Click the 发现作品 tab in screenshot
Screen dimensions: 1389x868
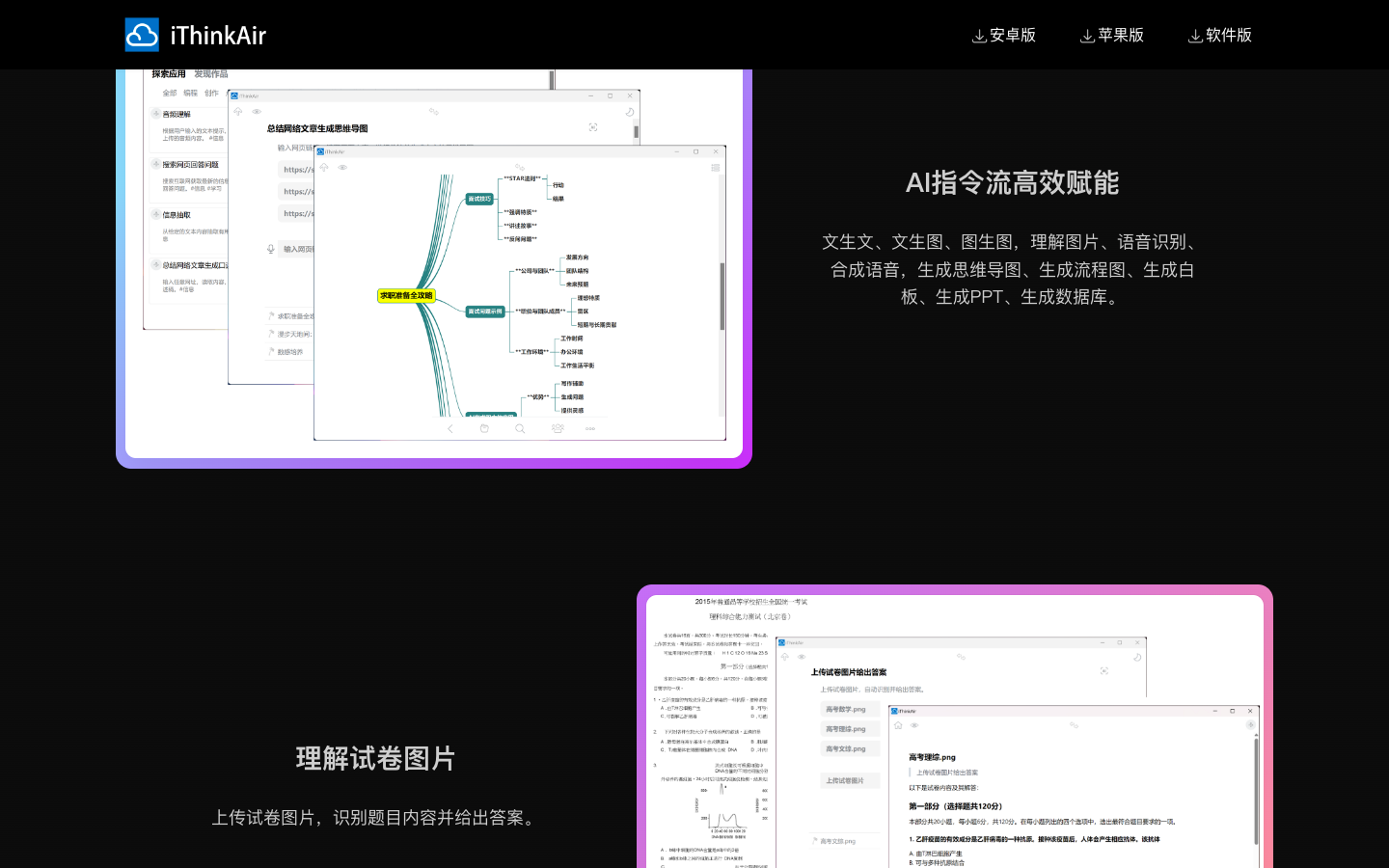click(x=211, y=73)
